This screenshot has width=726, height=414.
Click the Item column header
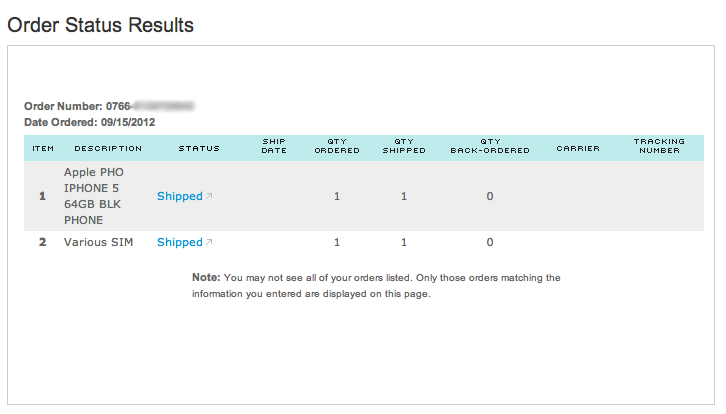(x=43, y=149)
